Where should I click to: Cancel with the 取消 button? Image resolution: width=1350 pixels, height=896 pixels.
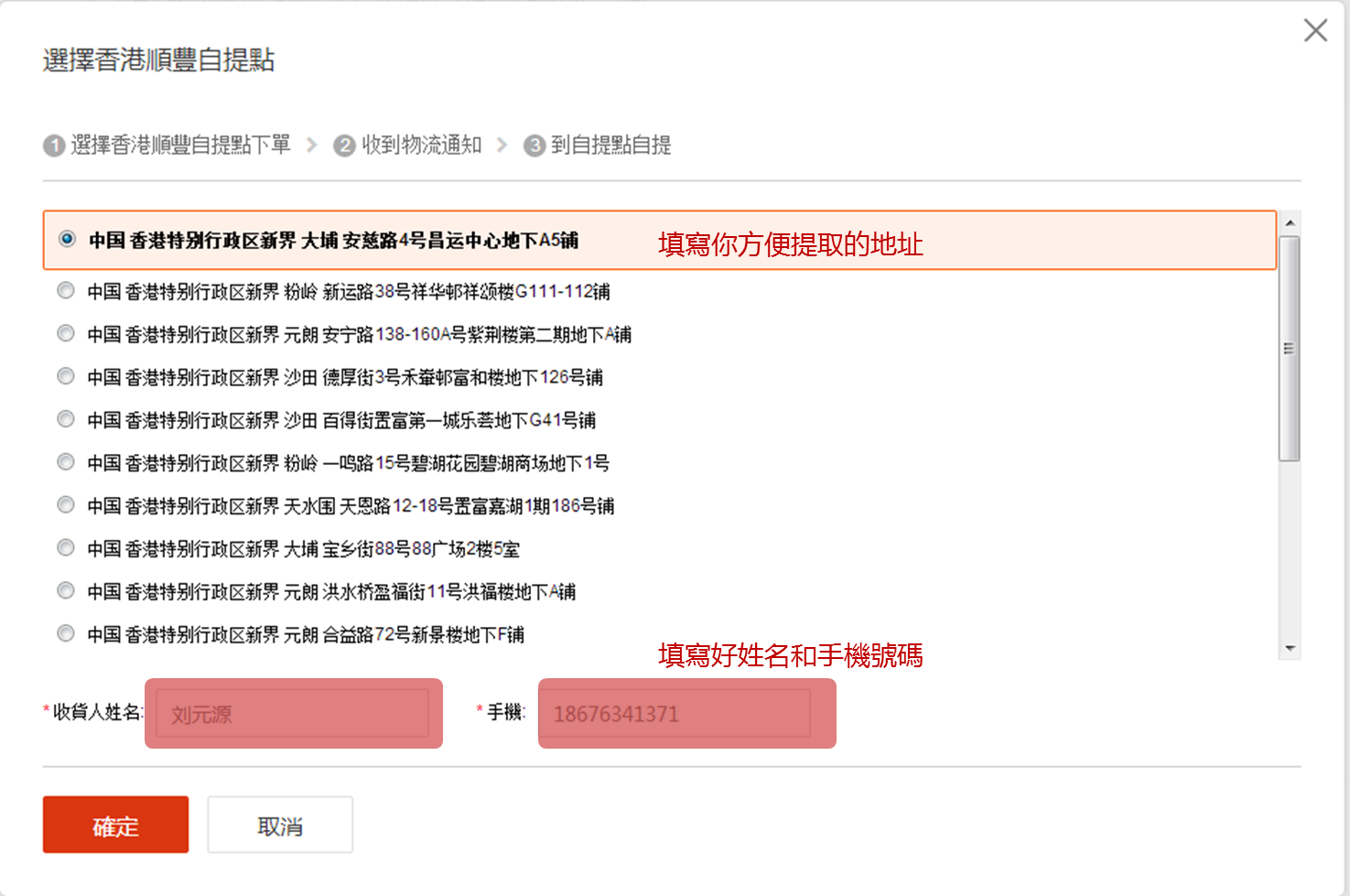[280, 825]
